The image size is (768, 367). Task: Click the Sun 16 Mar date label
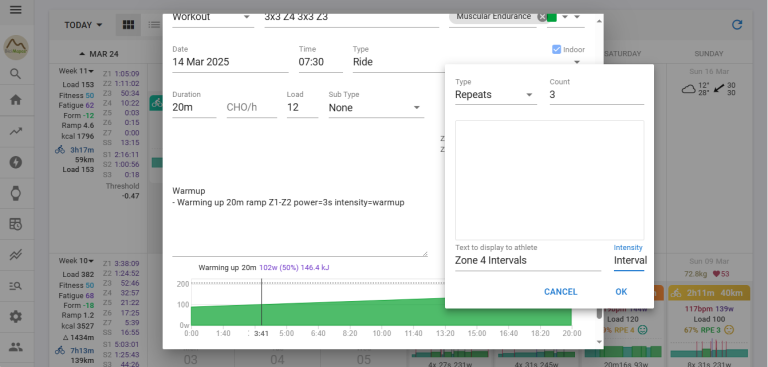pyautogui.click(x=709, y=72)
